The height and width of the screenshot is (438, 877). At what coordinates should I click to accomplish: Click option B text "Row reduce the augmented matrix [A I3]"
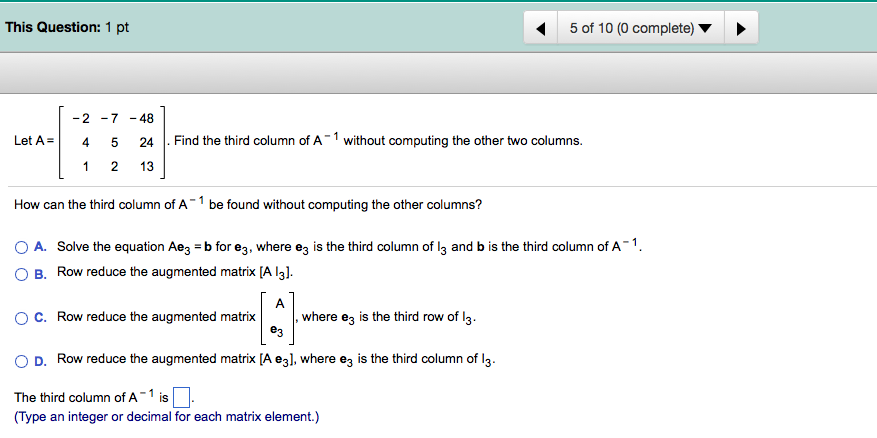click(x=175, y=272)
